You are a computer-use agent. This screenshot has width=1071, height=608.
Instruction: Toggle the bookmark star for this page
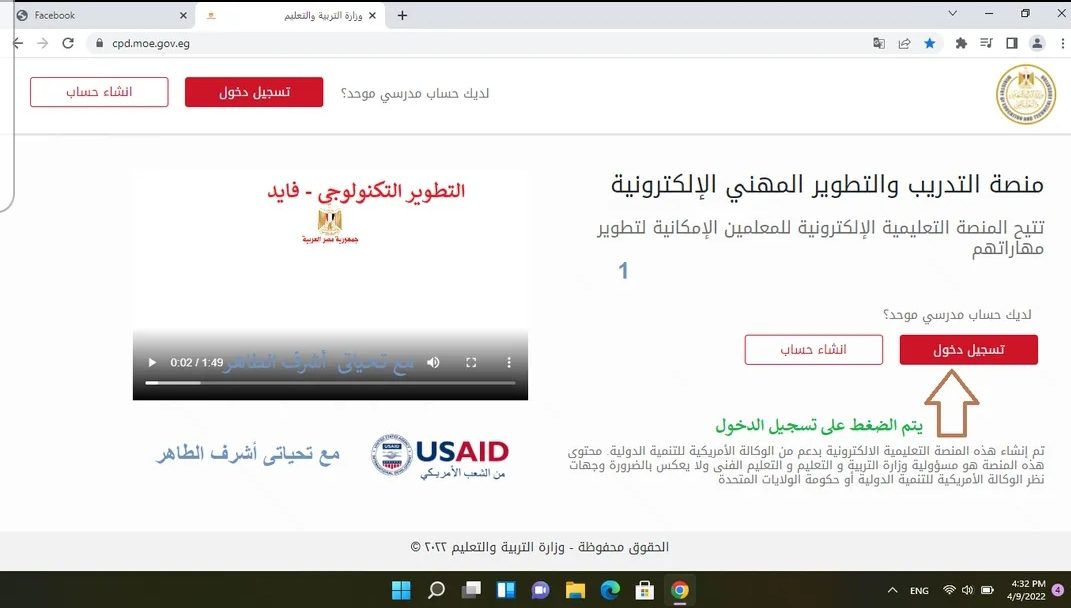930,43
